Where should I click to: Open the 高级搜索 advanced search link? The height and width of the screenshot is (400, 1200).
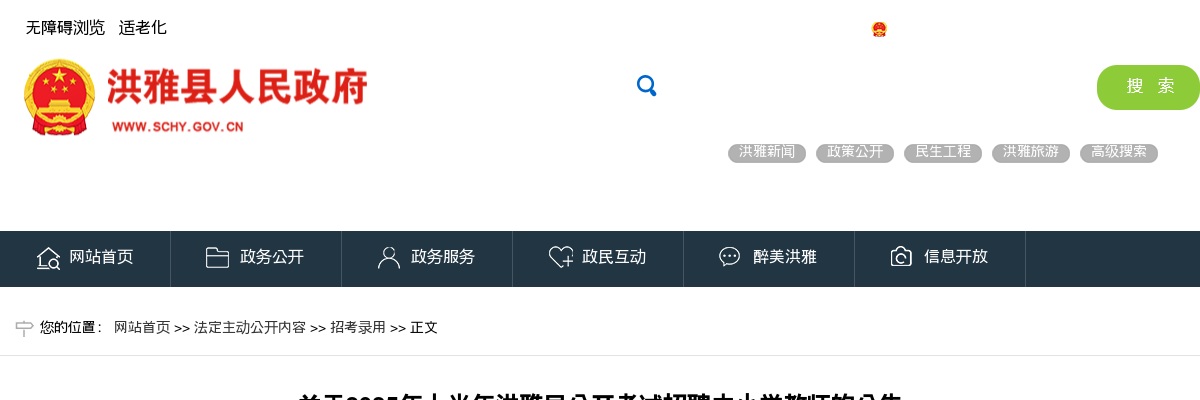[x=1119, y=152]
